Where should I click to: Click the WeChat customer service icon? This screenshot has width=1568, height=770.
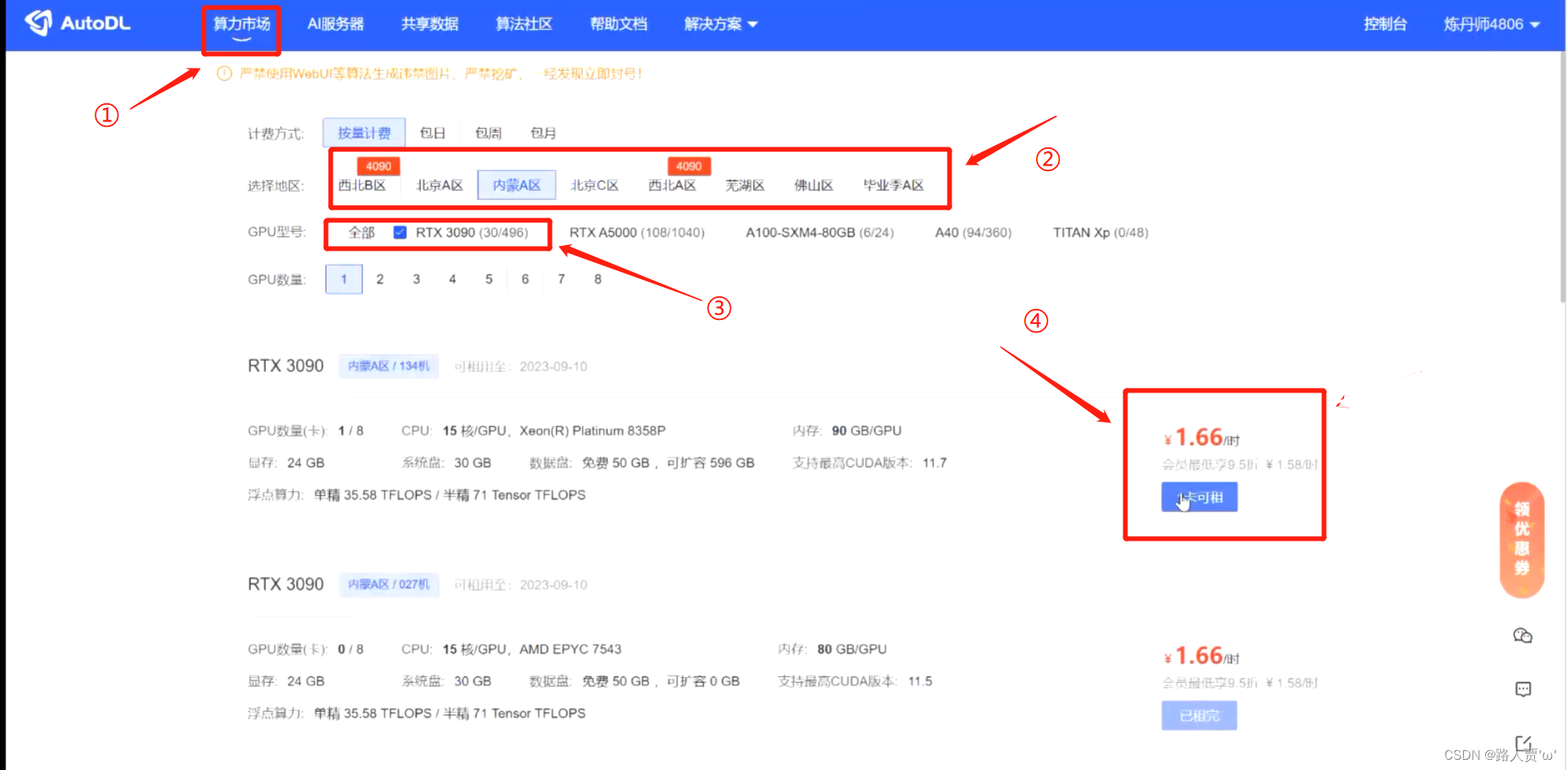(x=1523, y=636)
